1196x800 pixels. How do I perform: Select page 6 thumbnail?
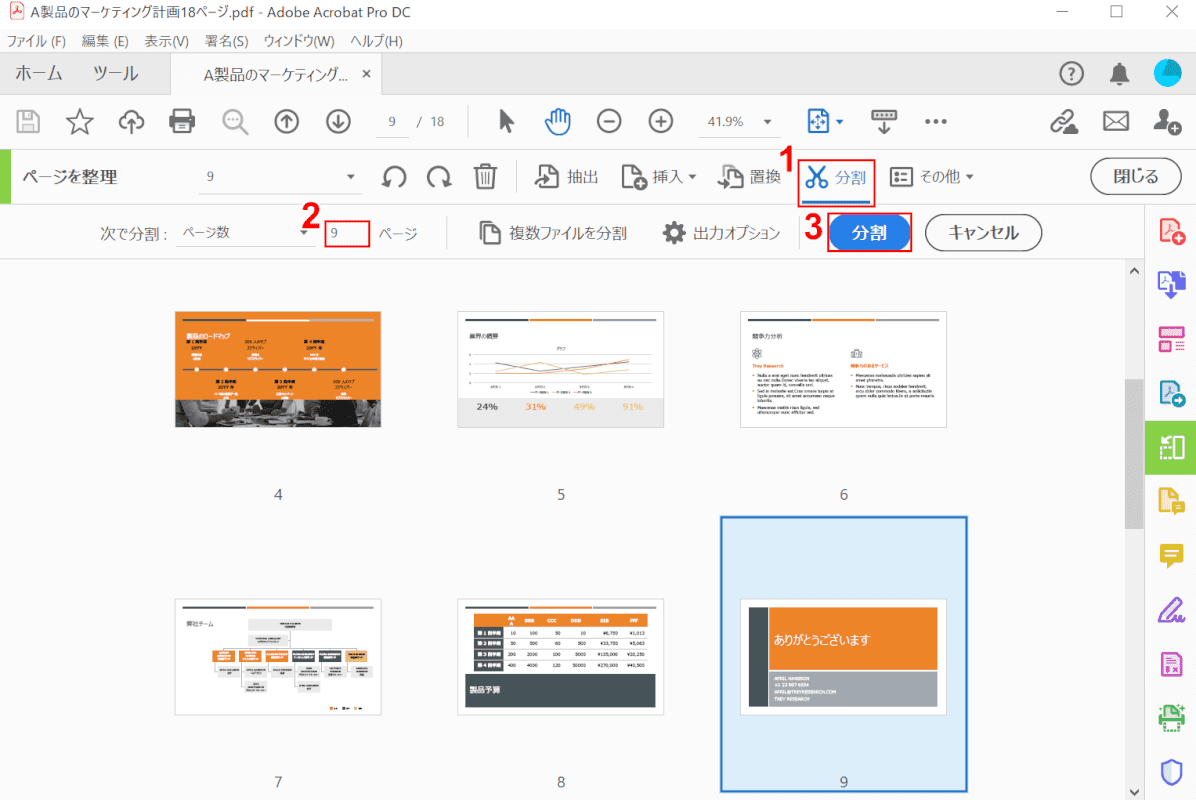843,369
